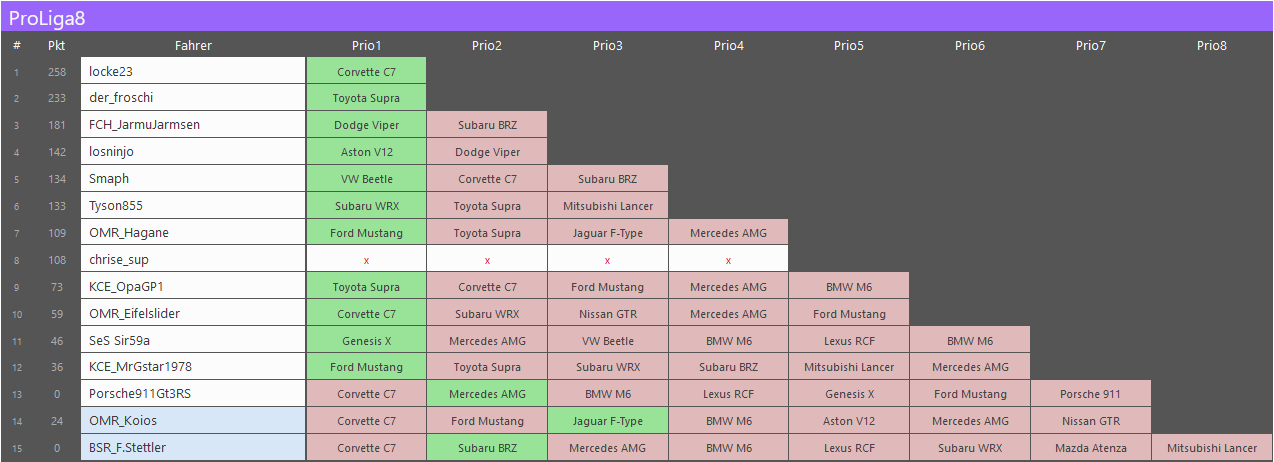Click Genesis X in the SeS Sir59a row
This screenshot has height=462, width=1274.
[366, 340]
